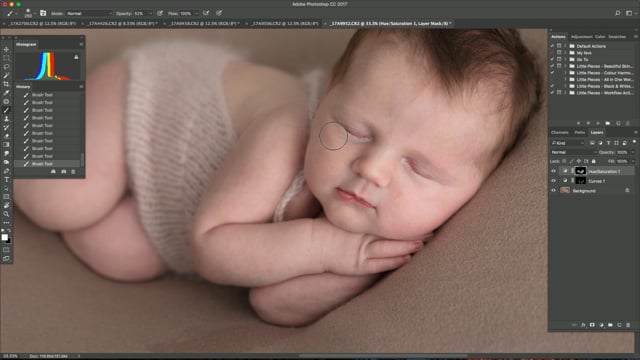Open the Histogram panel menu
Image resolution: width=640 pixels, height=360 pixels.
81,44
